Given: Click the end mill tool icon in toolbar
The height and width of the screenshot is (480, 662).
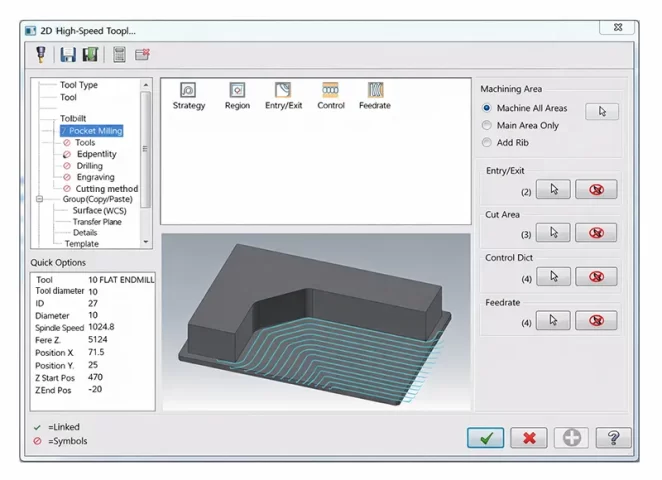Looking at the screenshot, I should 41,54.
